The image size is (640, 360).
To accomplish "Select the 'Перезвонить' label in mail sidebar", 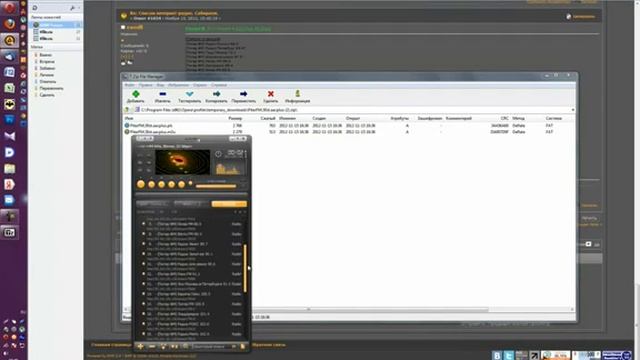I will (51, 88).
